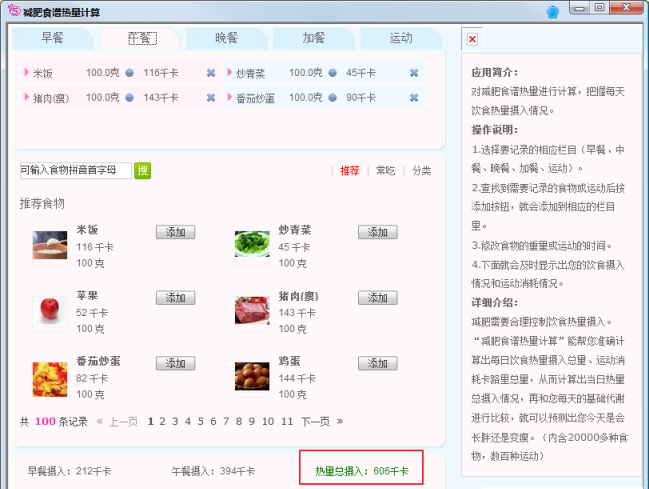
Task: Add 炒青菜 to the meal
Action: [x=378, y=232]
